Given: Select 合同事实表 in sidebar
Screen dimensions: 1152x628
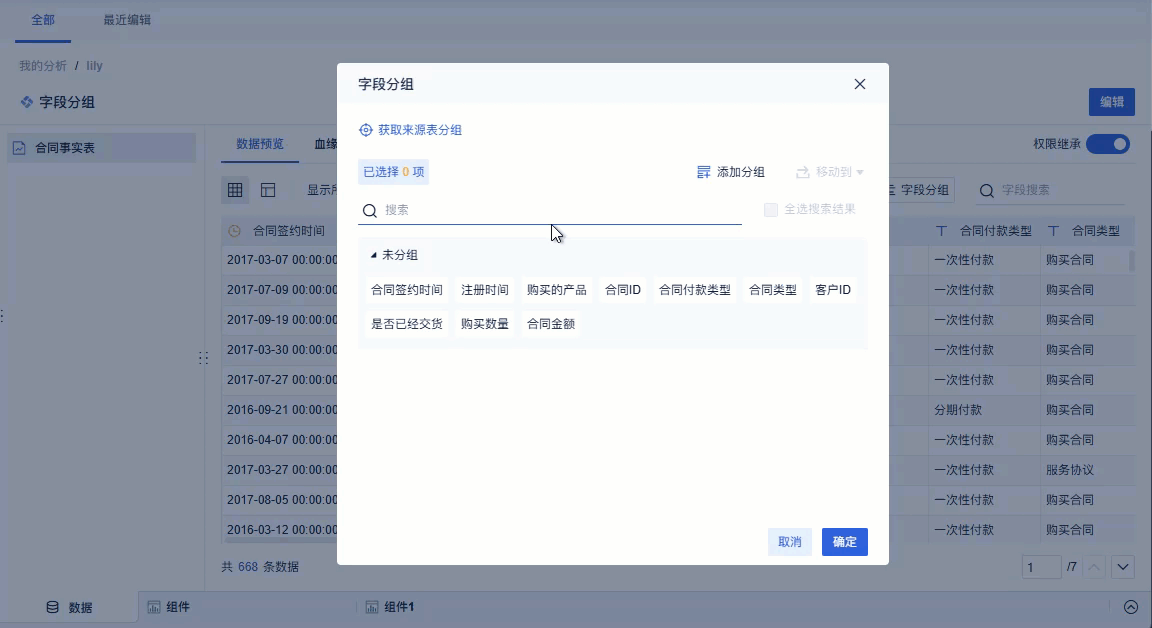Looking at the screenshot, I should (x=101, y=148).
